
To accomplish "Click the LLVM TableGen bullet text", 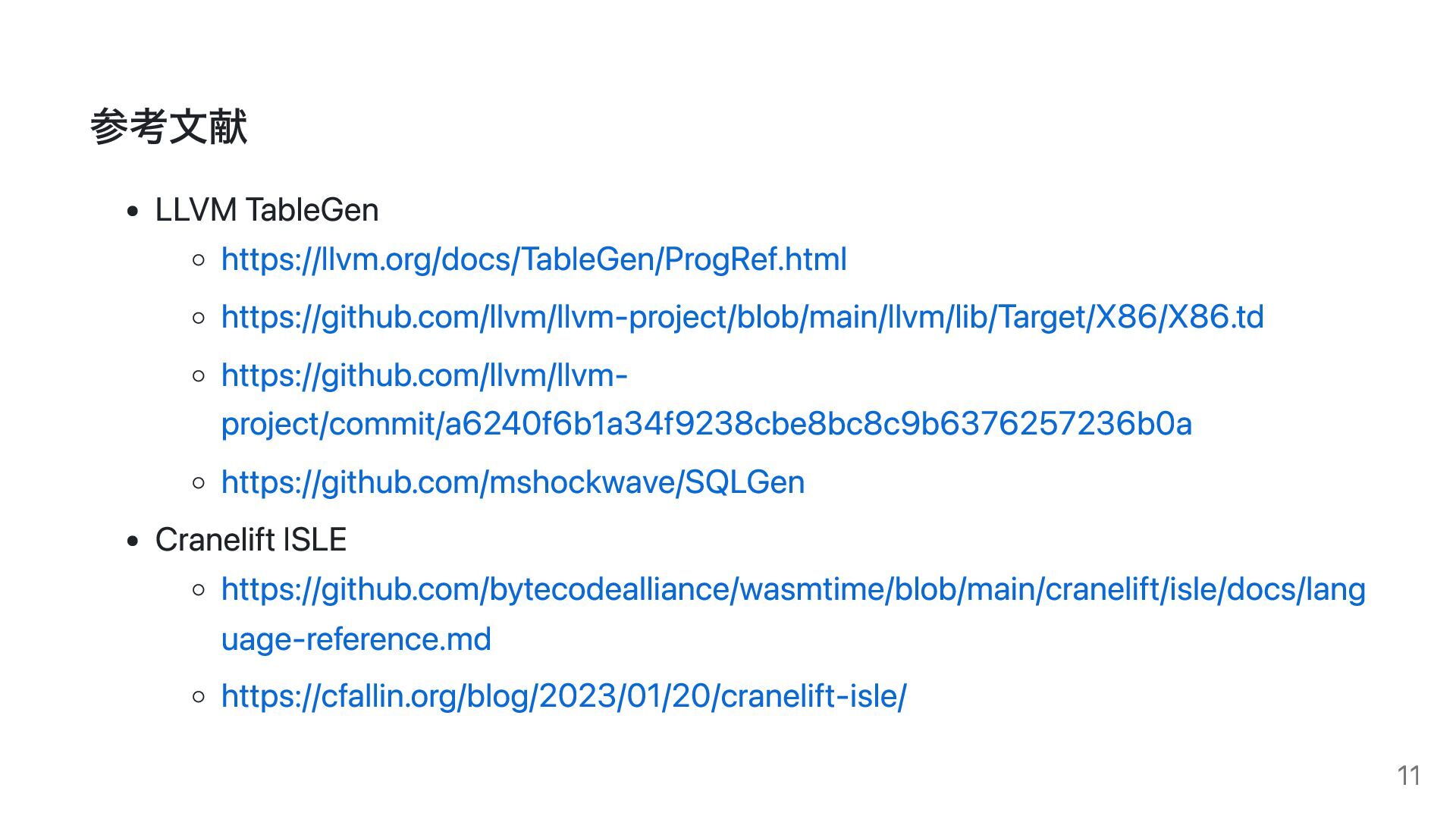I will click(267, 210).
